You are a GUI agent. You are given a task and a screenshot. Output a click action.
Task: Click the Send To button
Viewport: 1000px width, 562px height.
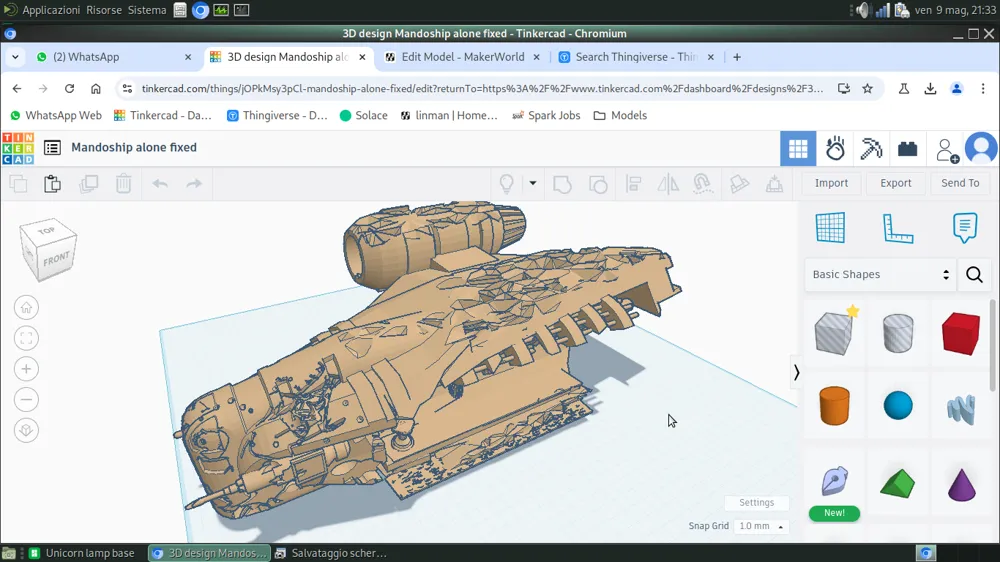click(x=960, y=183)
